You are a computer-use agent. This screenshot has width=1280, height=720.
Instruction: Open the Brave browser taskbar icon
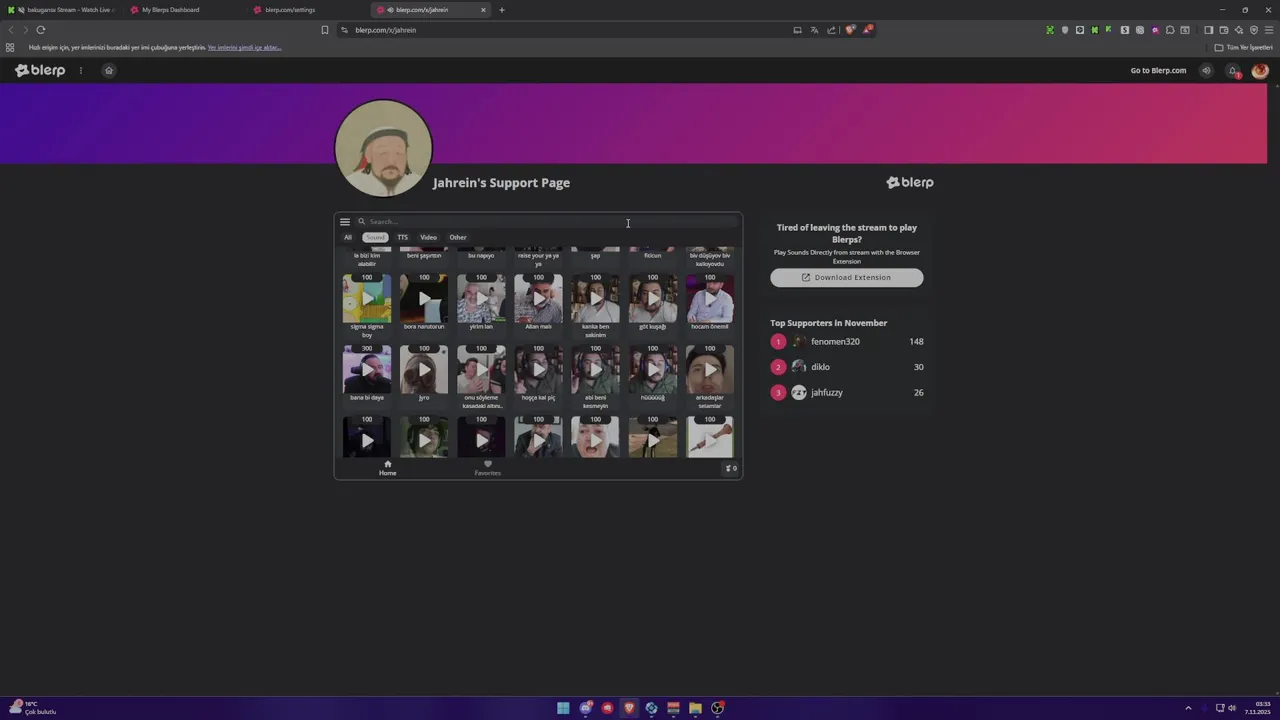tap(629, 708)
